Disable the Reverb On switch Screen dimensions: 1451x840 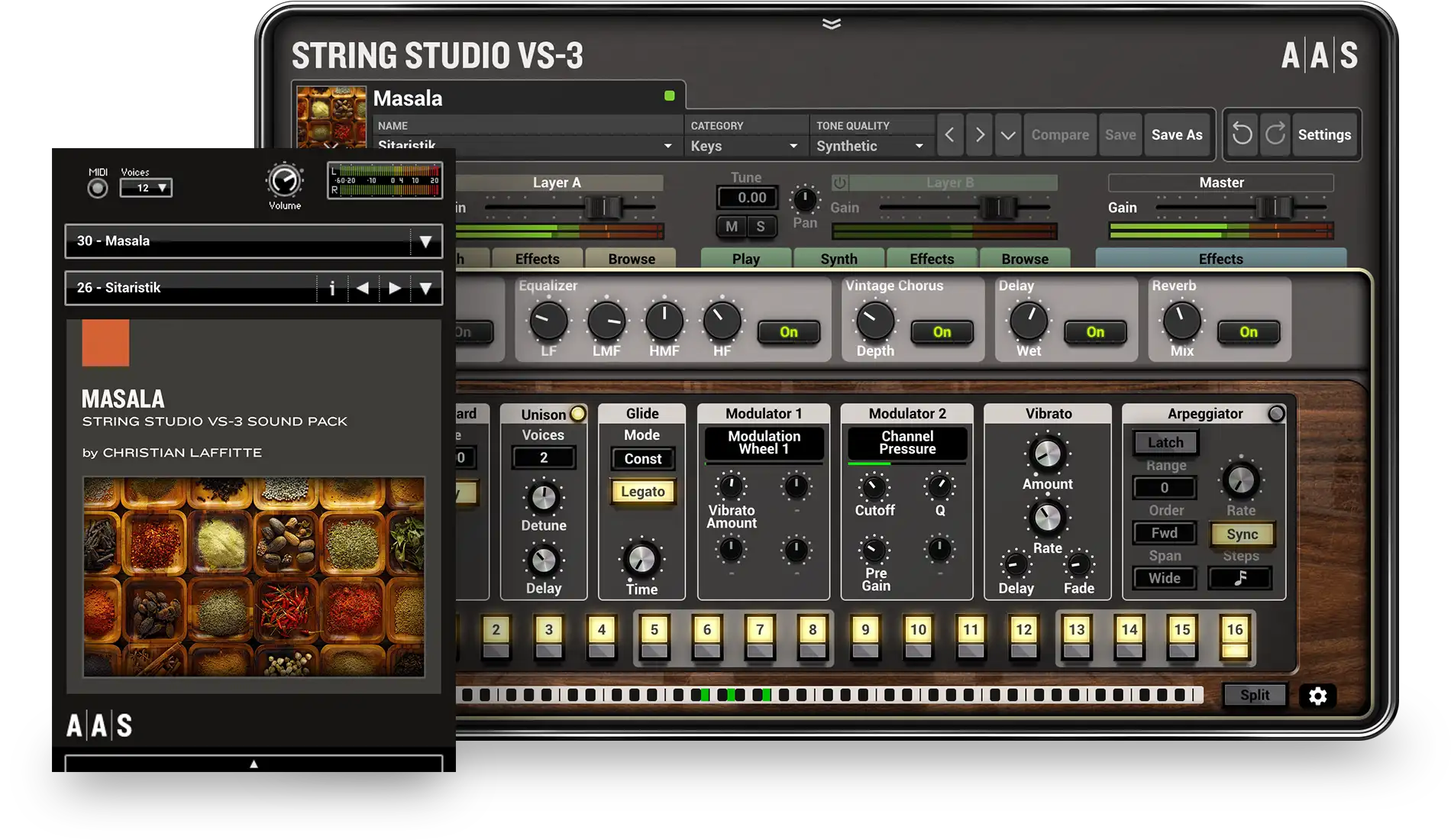pyautogui.click(x=1248, y=332)
